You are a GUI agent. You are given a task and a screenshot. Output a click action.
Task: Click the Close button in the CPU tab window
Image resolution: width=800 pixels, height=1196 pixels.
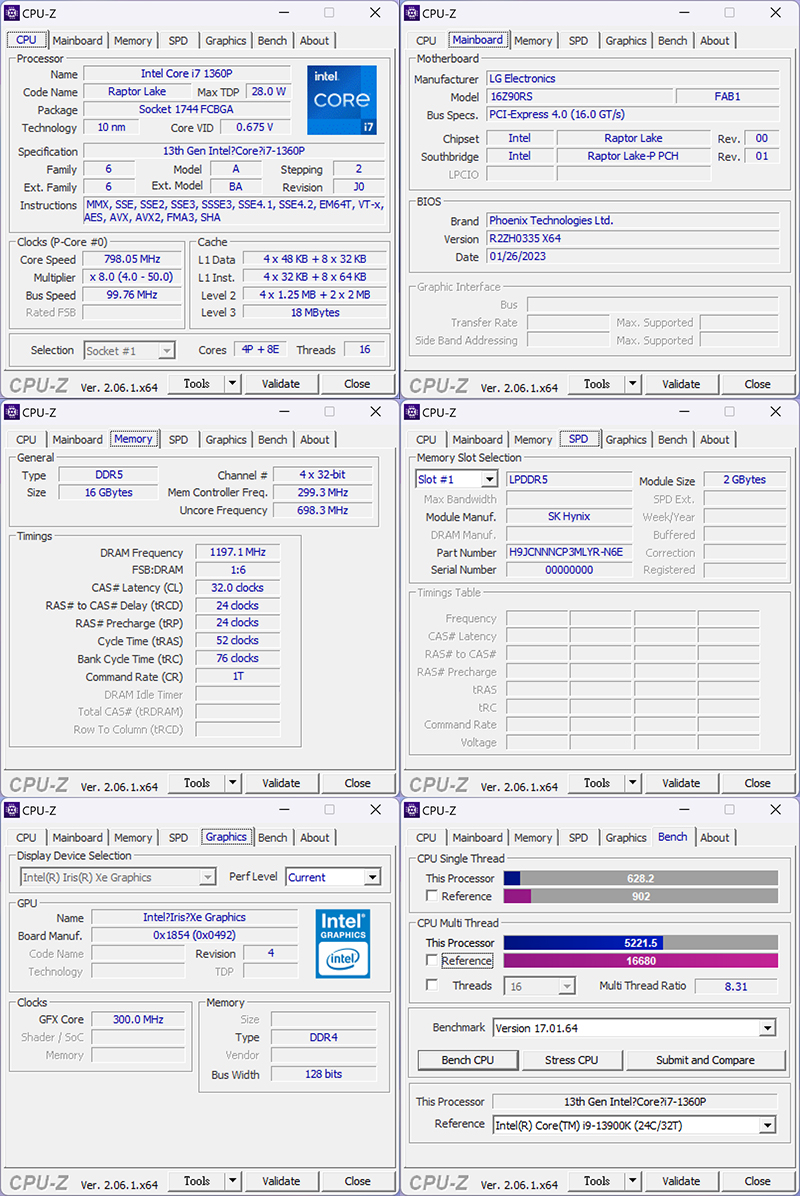357,384
